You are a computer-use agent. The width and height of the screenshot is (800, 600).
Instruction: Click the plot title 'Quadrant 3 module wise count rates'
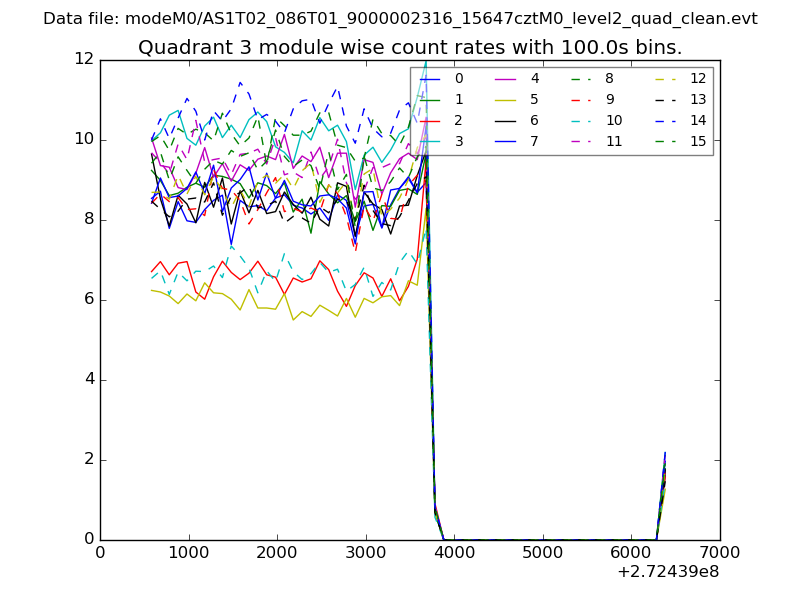pos(410,47)
